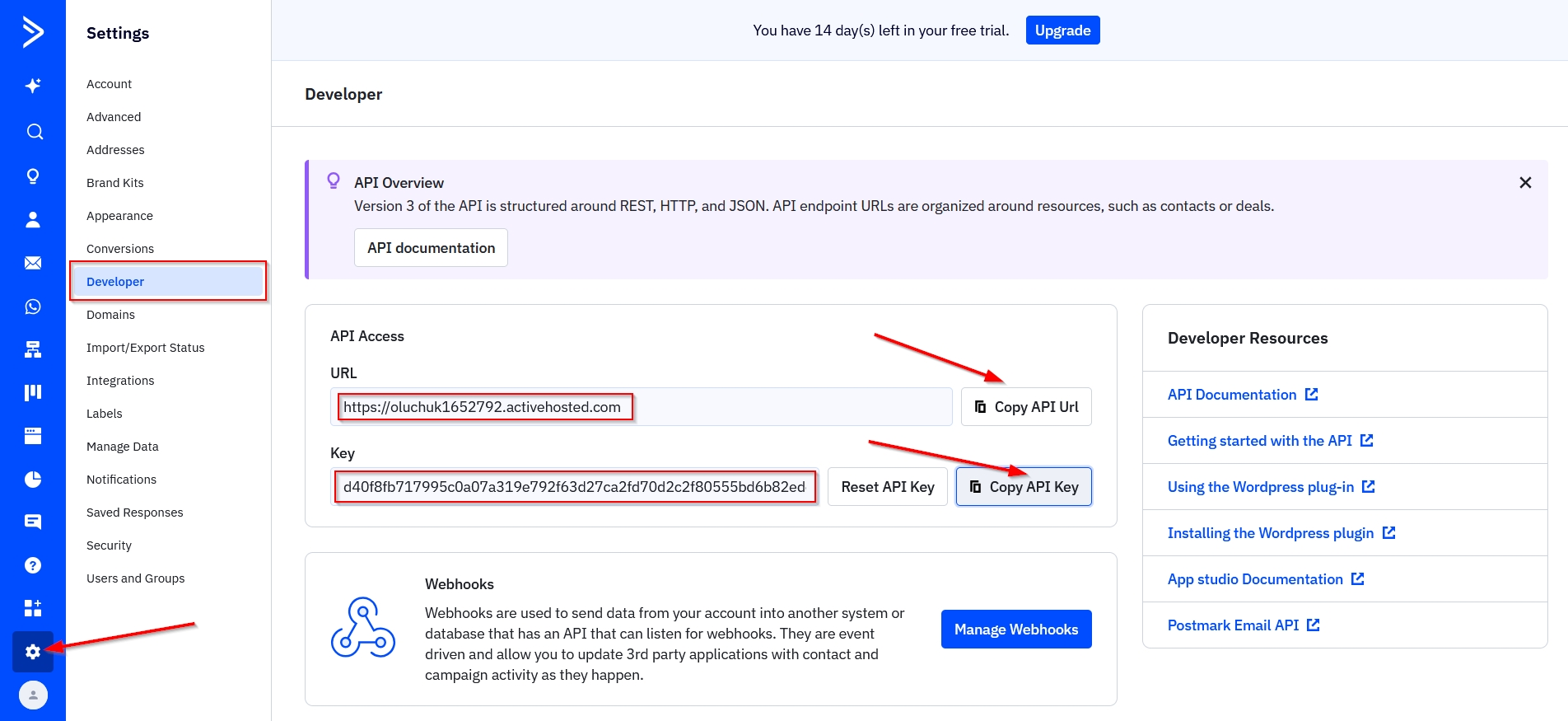Open Brand Kits settings

pyautogui.click(x=115, y=183)
